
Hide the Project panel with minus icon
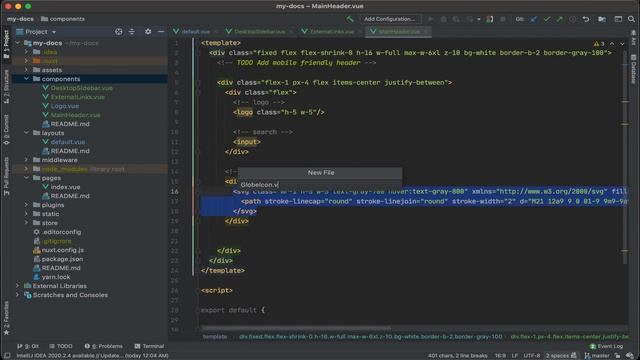click(x=161, y=31)
